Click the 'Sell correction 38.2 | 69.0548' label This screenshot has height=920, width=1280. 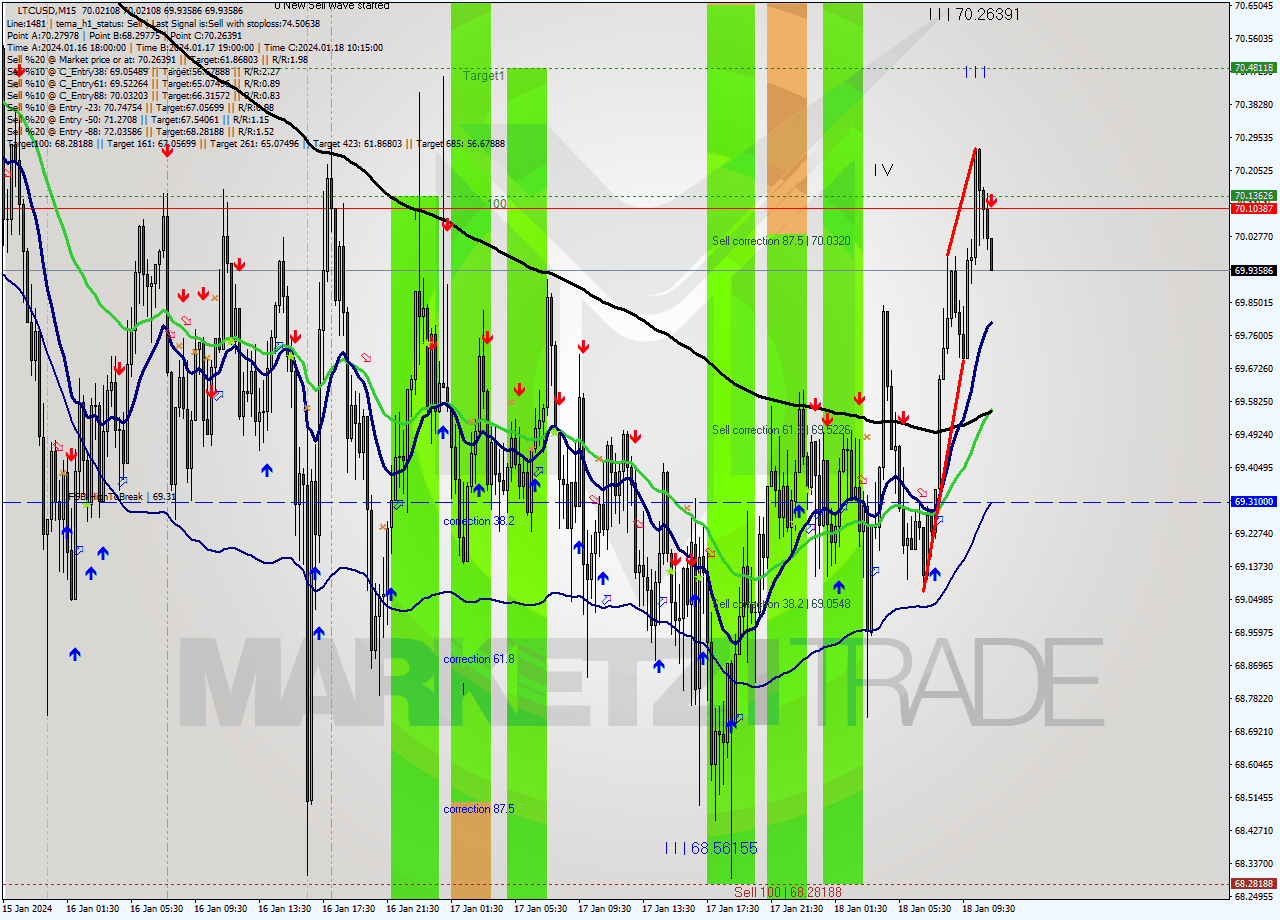781,604
